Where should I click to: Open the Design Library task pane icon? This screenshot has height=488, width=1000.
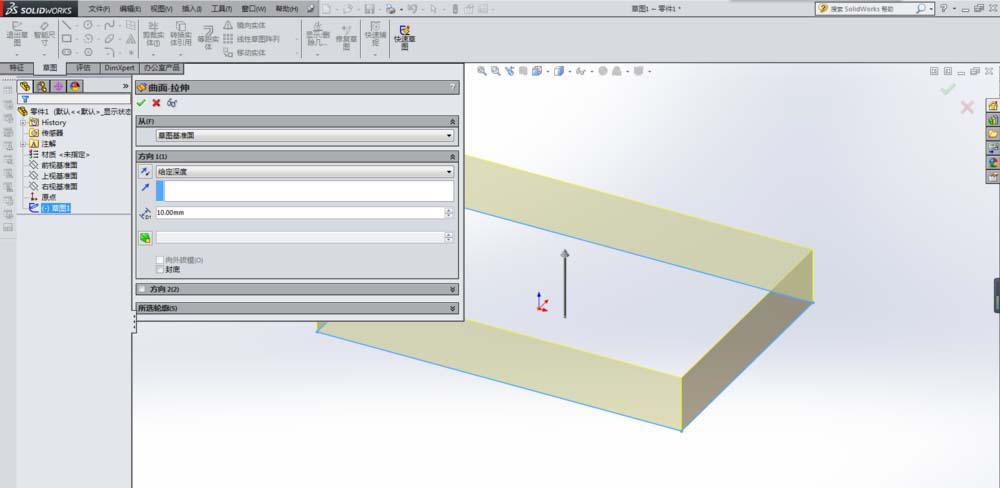coord(993,119)
